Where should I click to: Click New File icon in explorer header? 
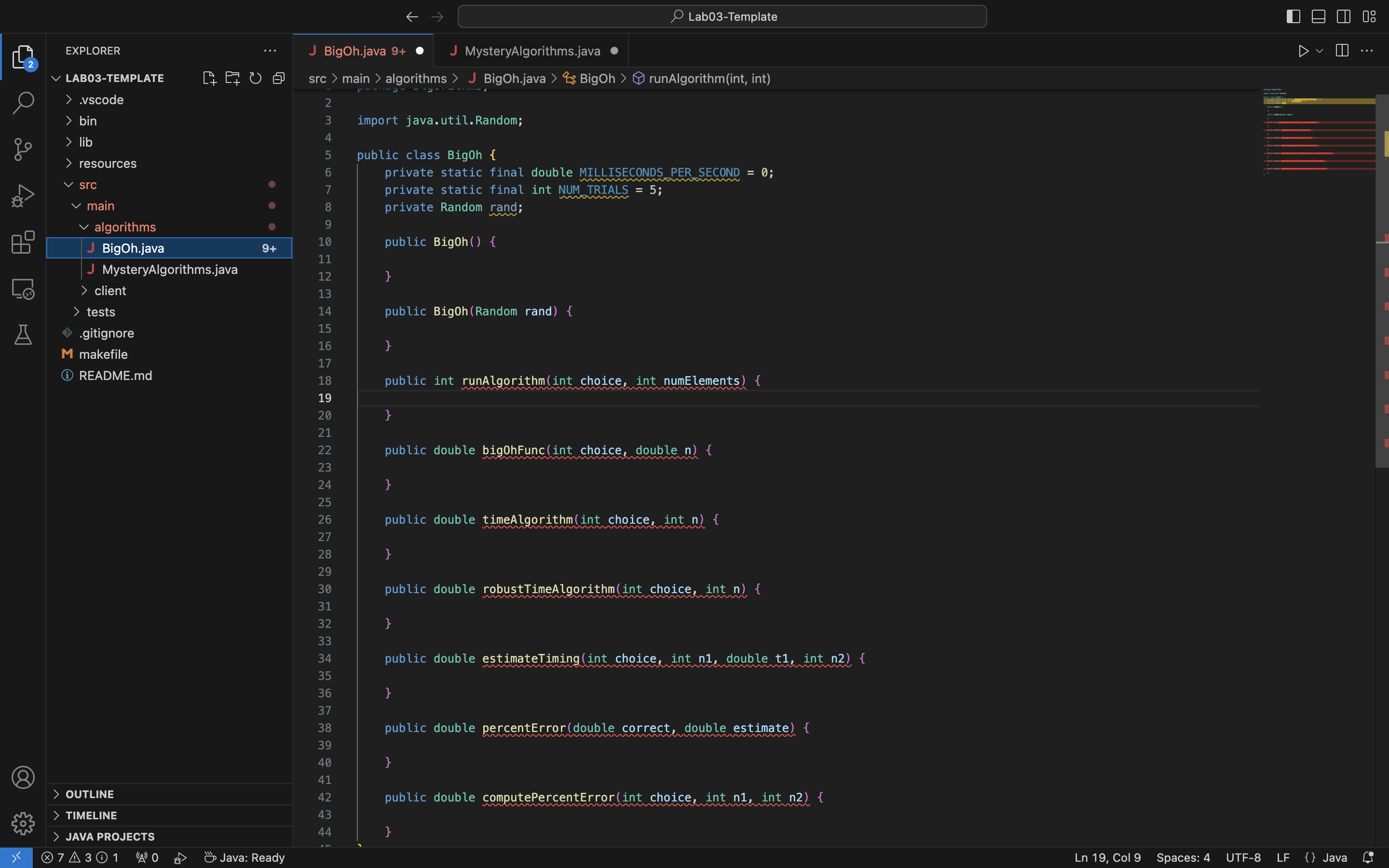(209, 78)
